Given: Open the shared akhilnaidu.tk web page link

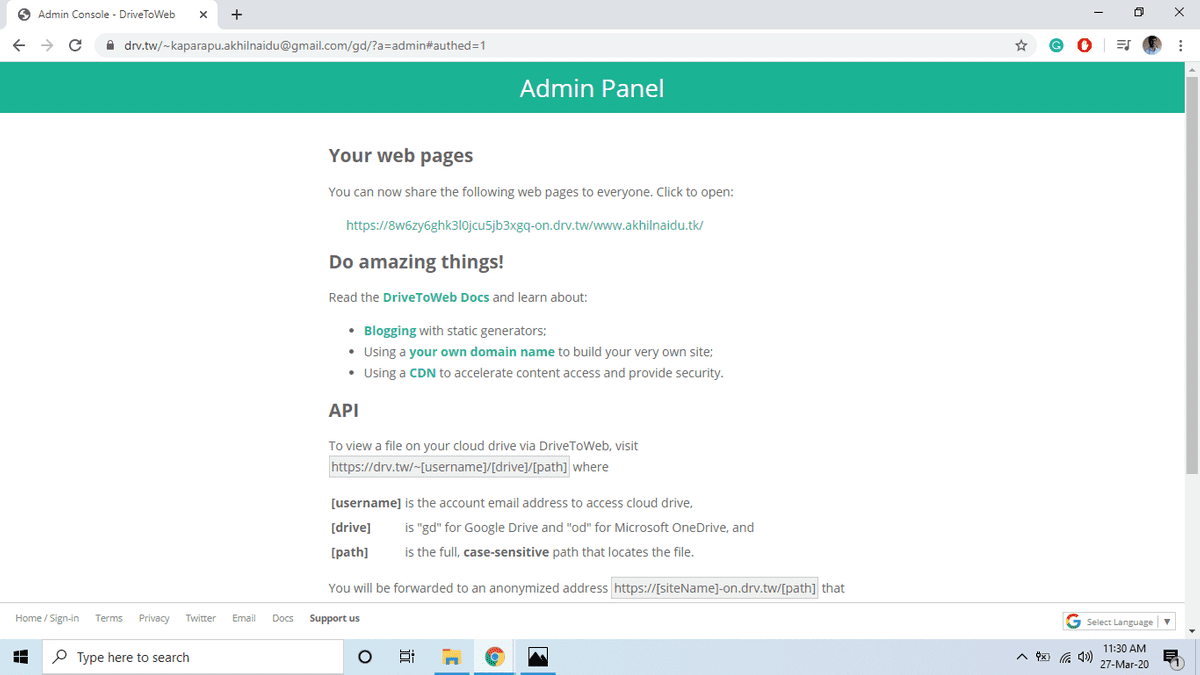Looking at the screenshot, I should click(x=525, y=225).
